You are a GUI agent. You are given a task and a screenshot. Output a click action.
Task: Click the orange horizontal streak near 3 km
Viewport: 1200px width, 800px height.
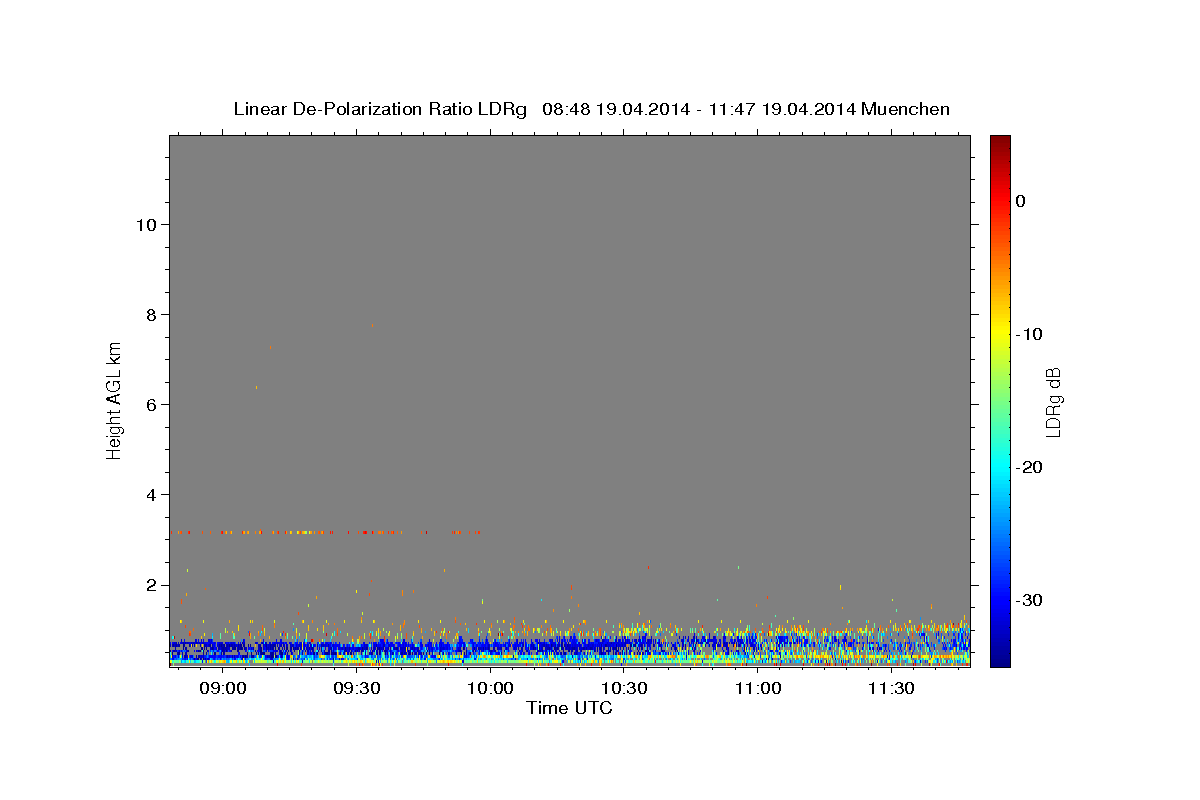(328, 532)
